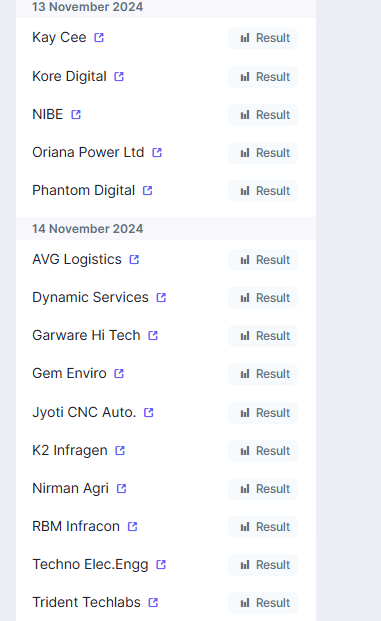Open external link icon beside Dynamic Services
This screenshot has width=381, height=621.
coord(161,297)
